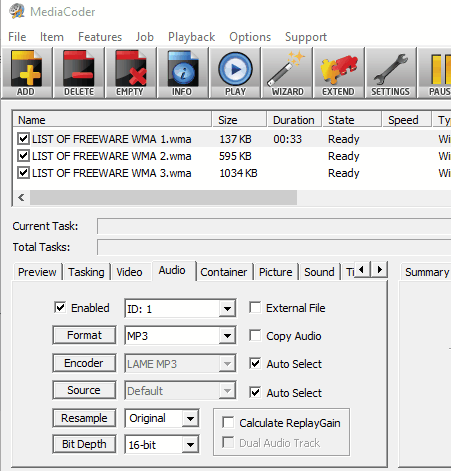Click the EMPTY list toolbar icon
This screenshot has width=451, height=471.
131,73
